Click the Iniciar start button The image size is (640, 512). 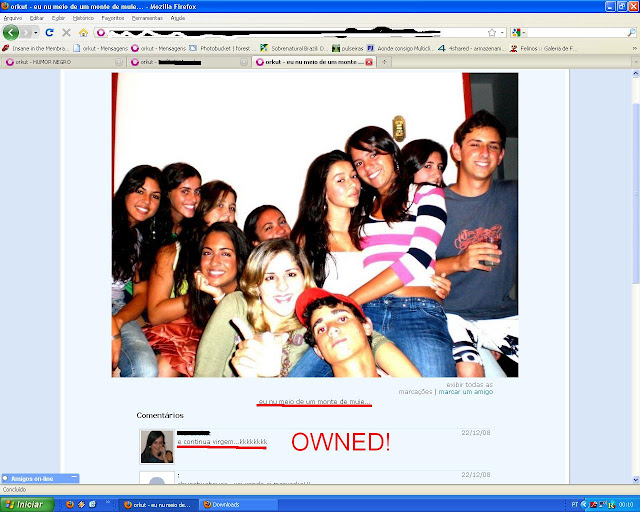27,505
